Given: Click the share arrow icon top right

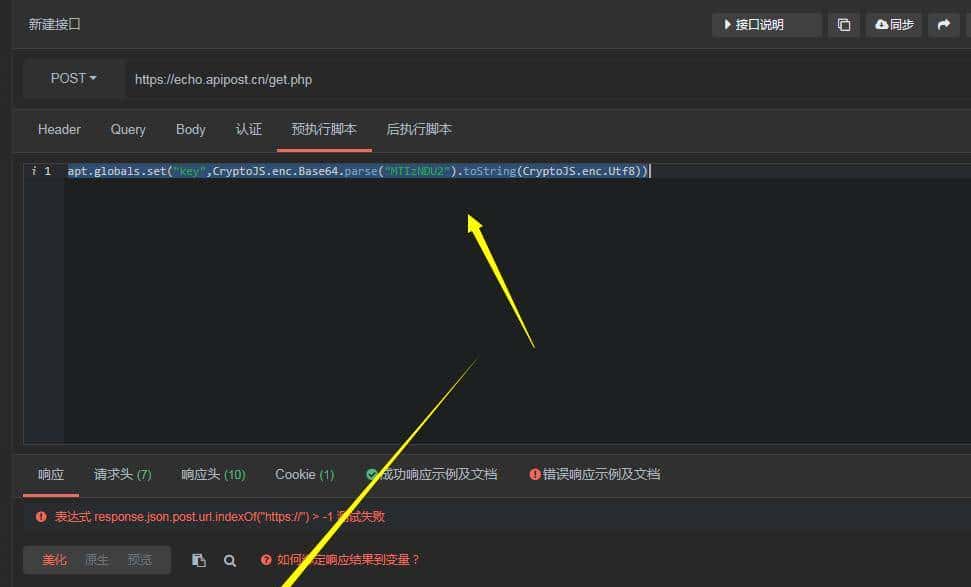Looking at the screenshot, I should pos(943,24).
